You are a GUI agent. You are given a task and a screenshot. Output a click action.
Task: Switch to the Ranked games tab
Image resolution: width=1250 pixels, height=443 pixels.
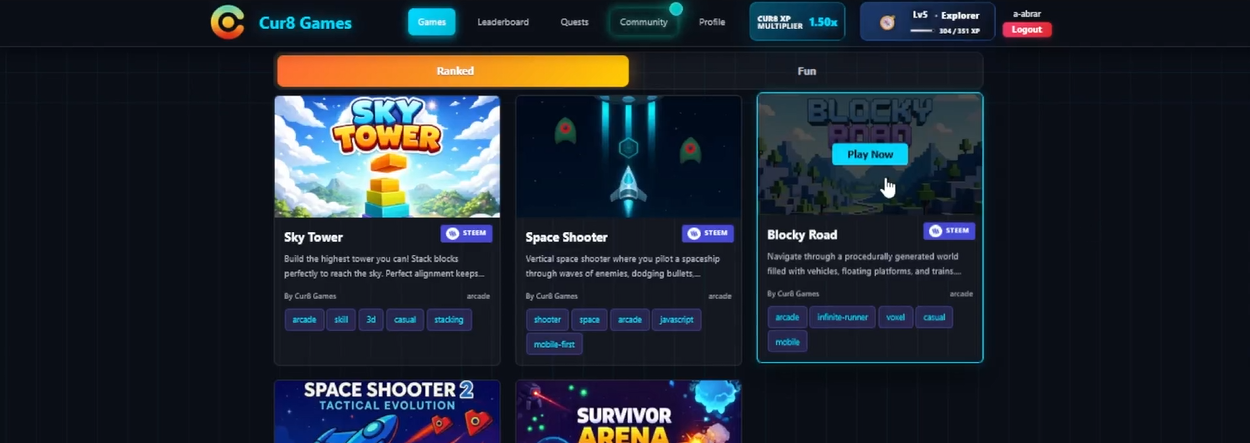[x=453, y=71]
